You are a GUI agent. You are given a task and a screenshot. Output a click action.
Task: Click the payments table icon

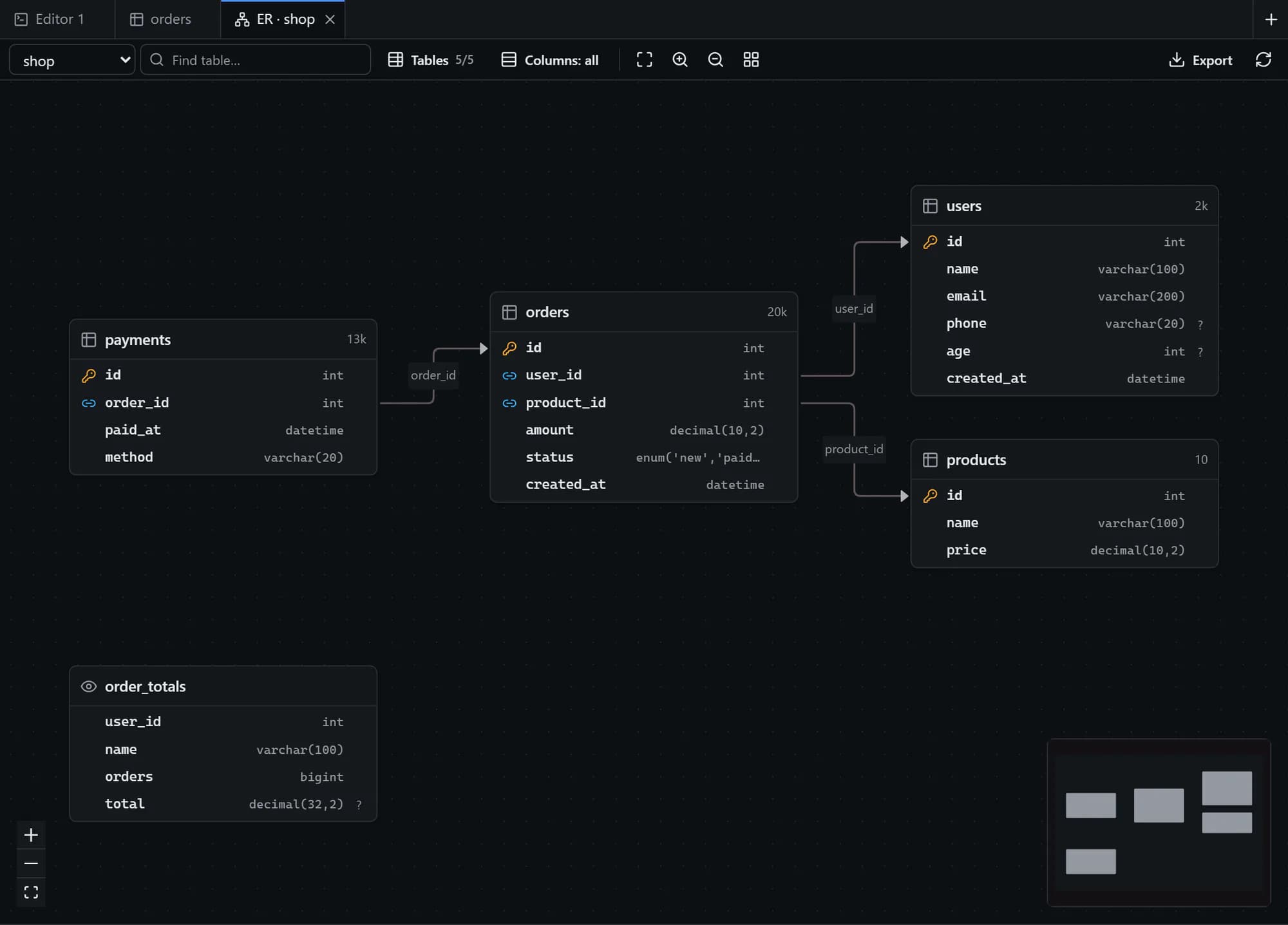coord(89,340)
